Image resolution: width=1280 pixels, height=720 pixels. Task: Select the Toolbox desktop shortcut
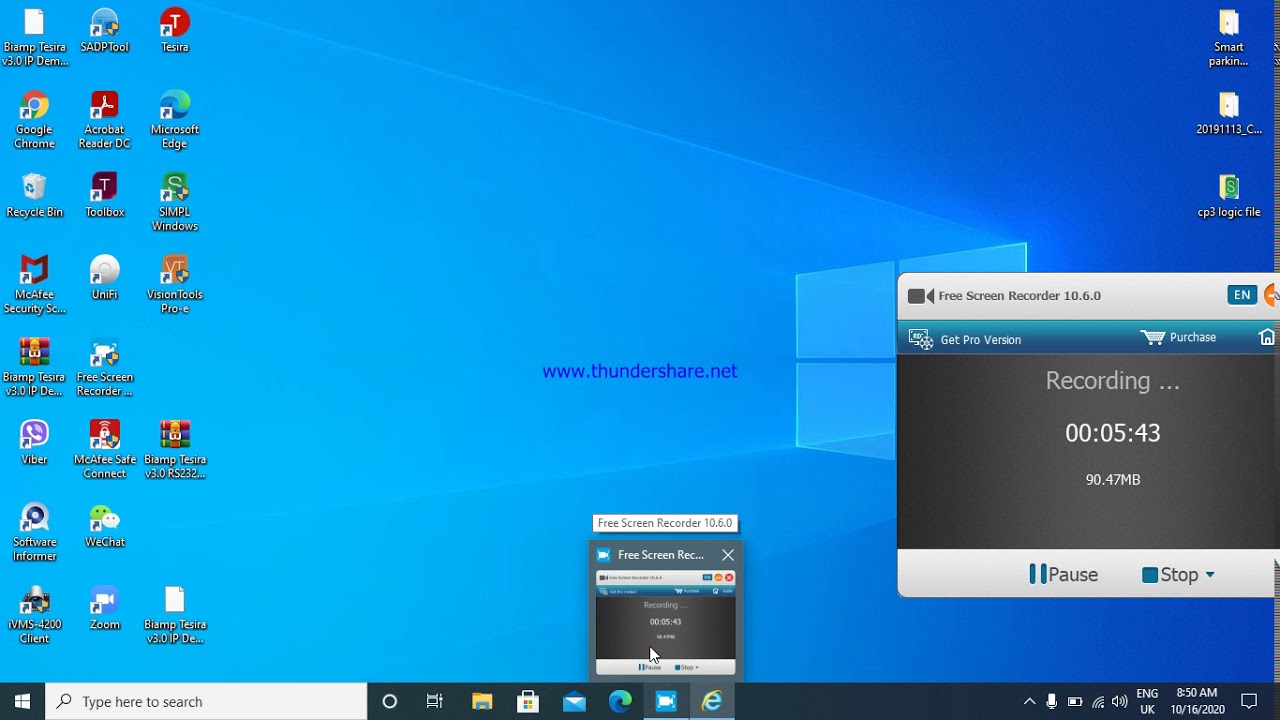(x=105, y=196)
